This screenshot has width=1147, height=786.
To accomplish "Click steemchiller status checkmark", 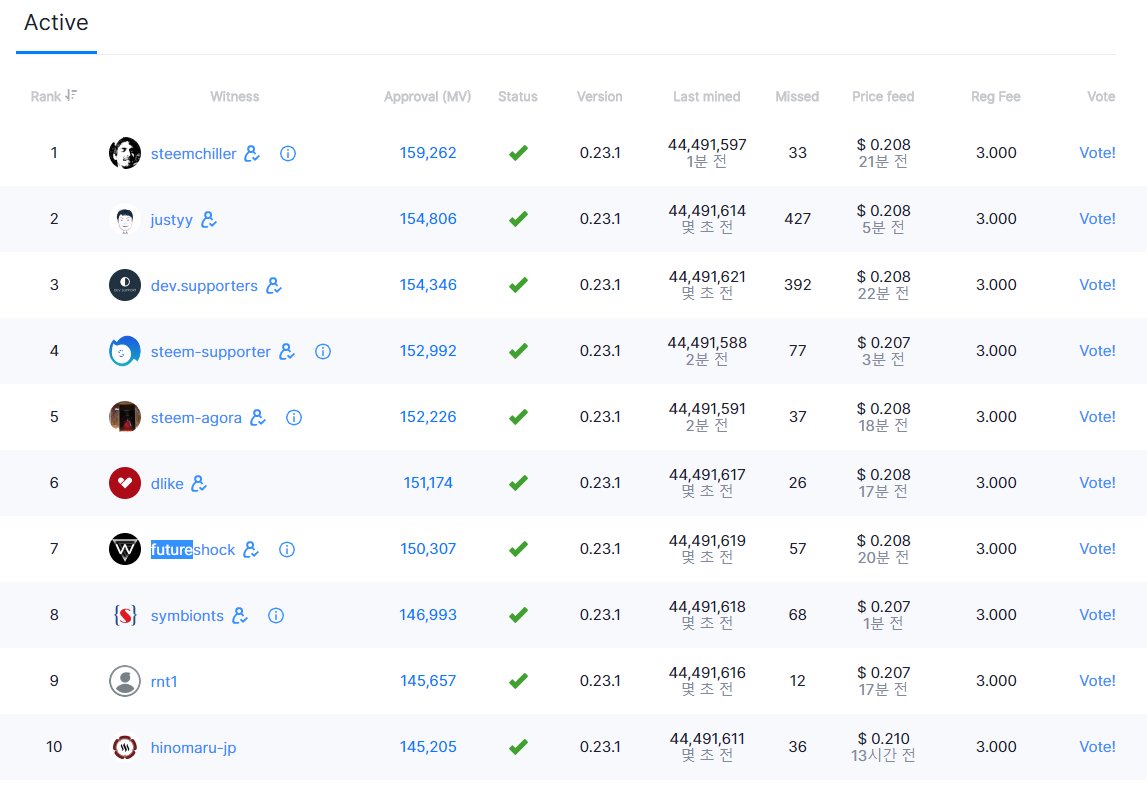I will point(519,153).
